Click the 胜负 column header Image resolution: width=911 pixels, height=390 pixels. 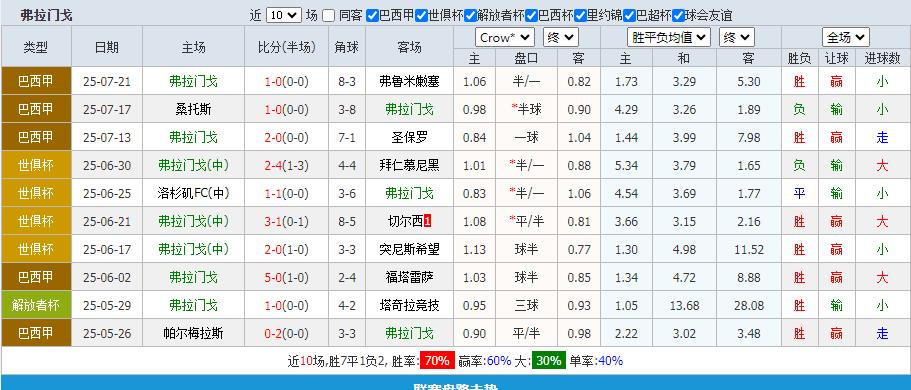coord(799,58)
